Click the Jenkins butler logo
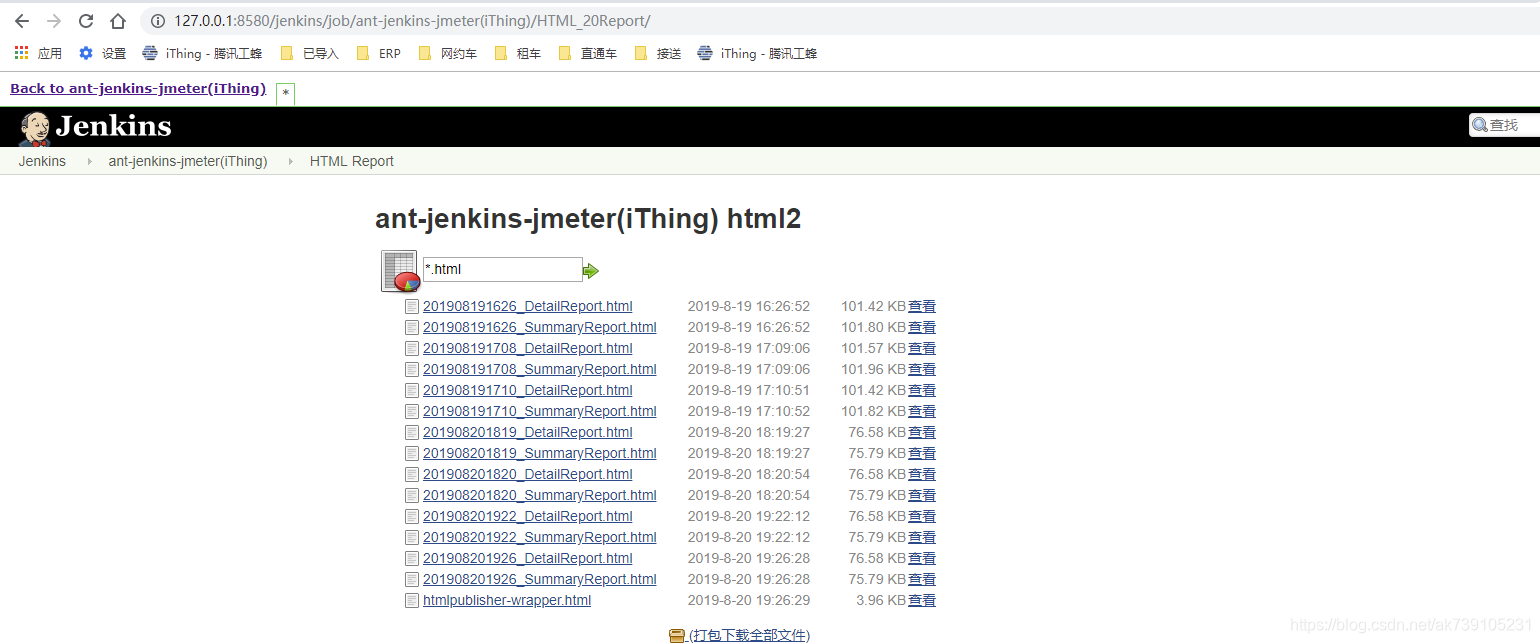 (x=35, y=128)
